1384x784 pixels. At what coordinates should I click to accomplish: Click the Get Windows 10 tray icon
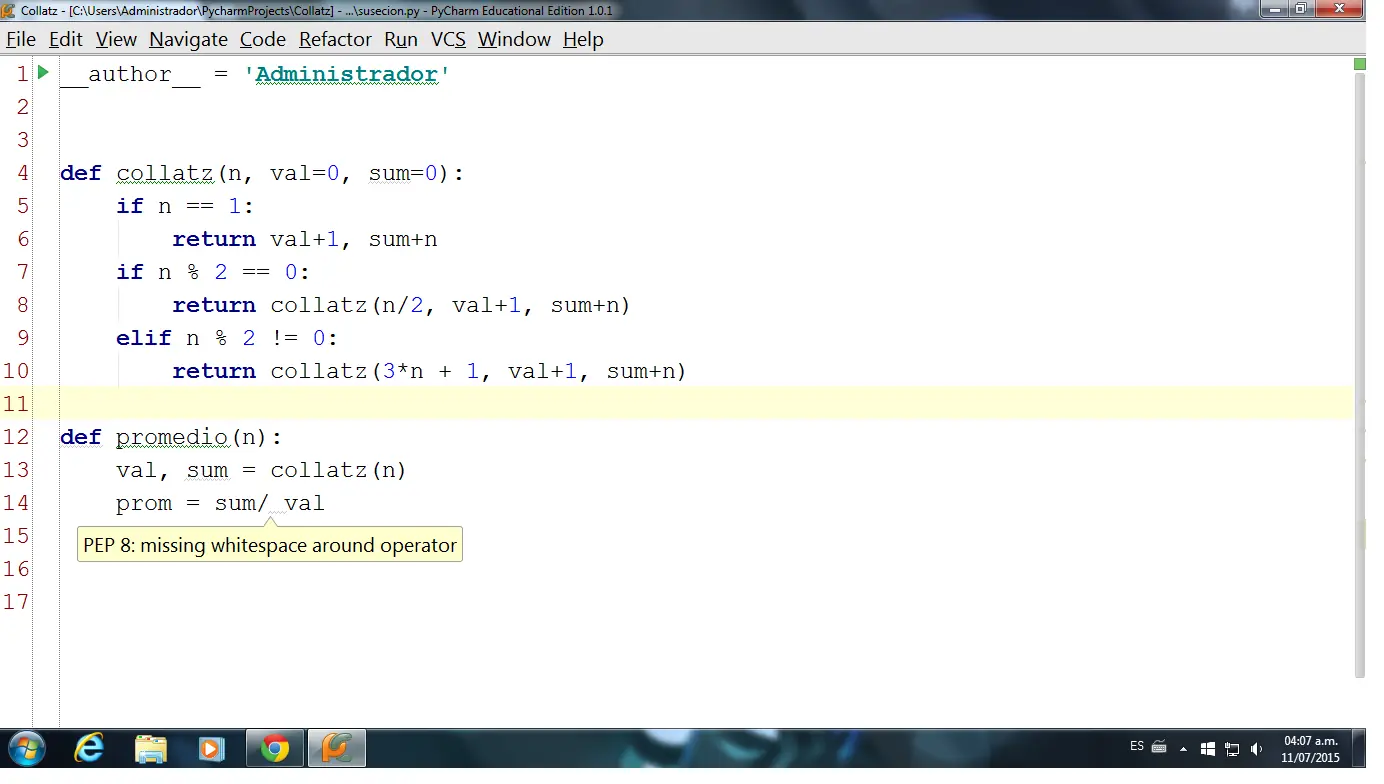[x=1207, y=748]
